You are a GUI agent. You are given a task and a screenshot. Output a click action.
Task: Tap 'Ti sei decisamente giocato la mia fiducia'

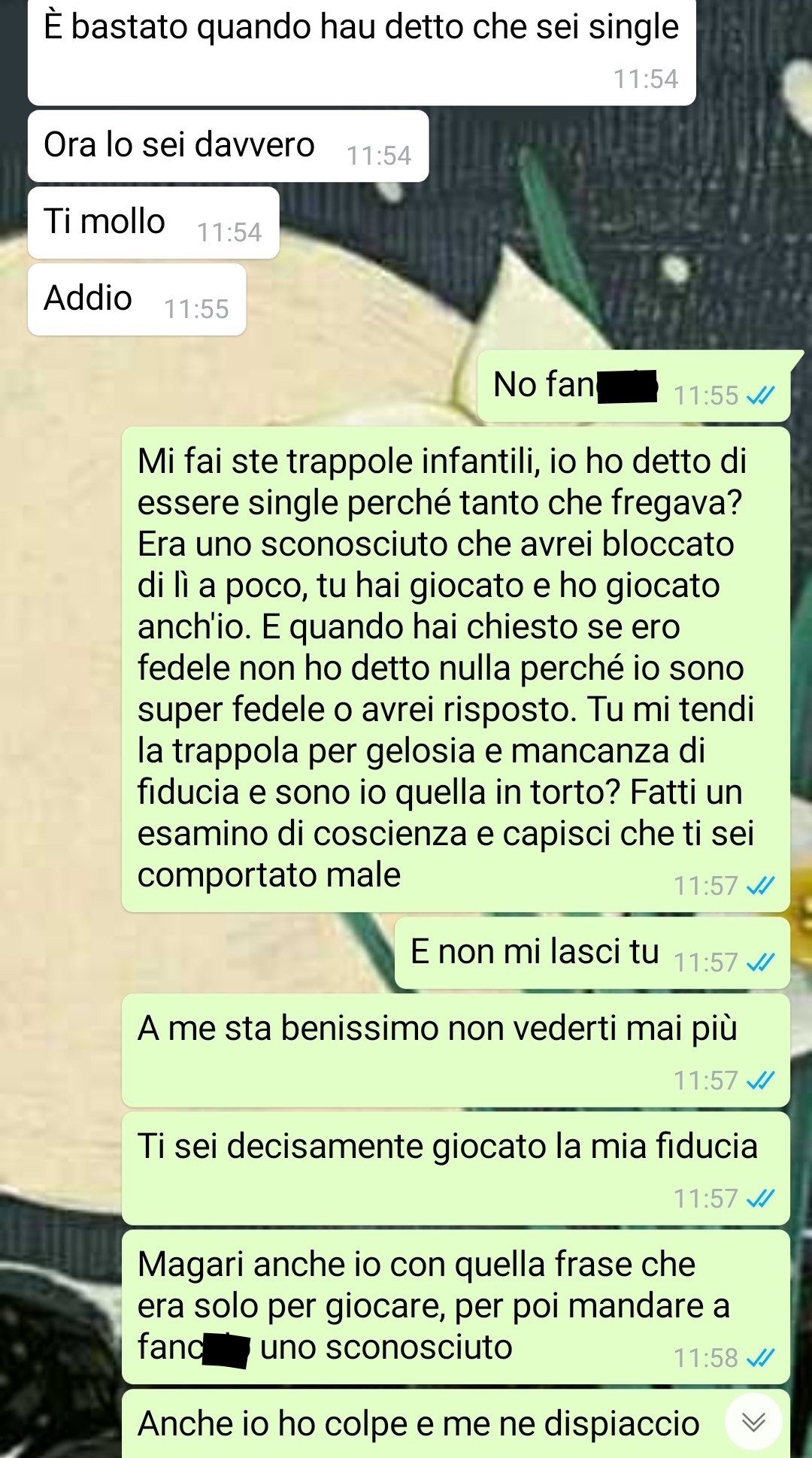[x=456, y=1169]
